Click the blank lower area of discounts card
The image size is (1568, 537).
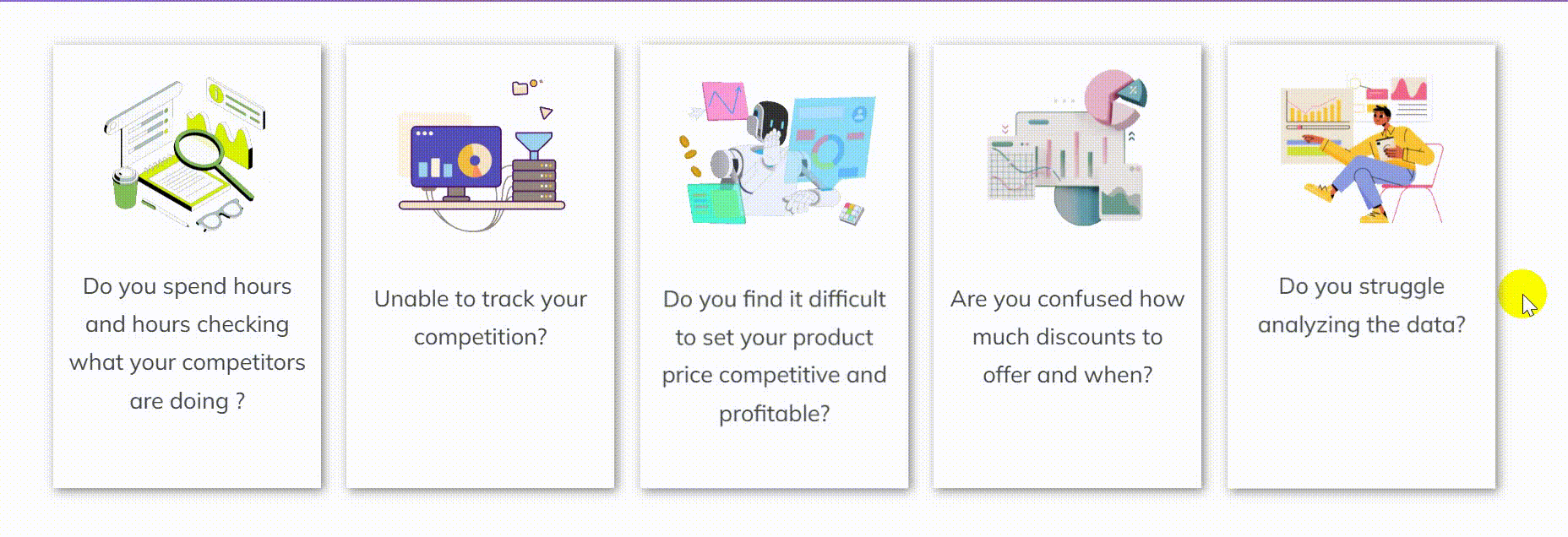click(1067, 437)
